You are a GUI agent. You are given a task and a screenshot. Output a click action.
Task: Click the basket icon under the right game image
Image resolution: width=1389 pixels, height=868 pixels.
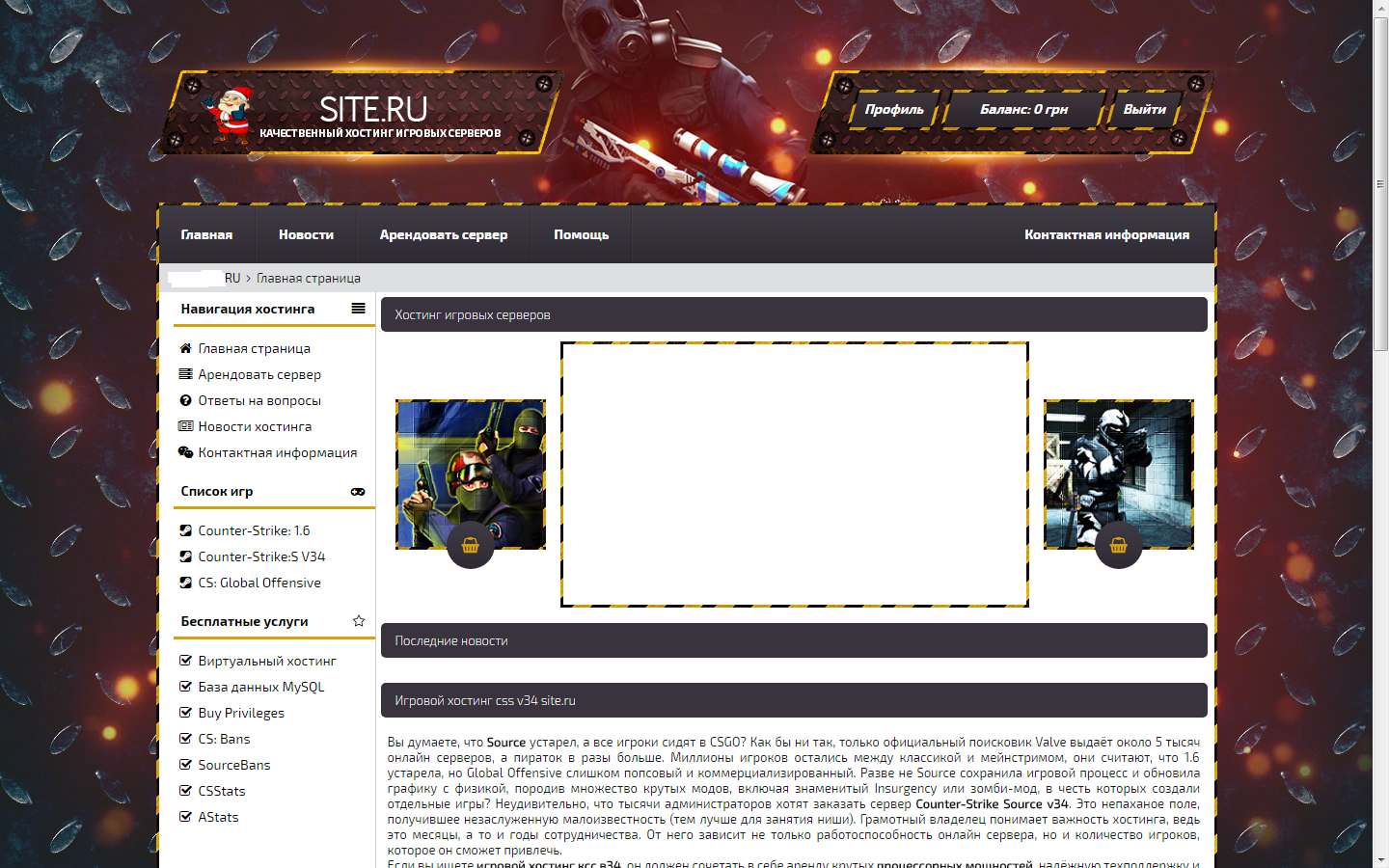point(1118,546)
